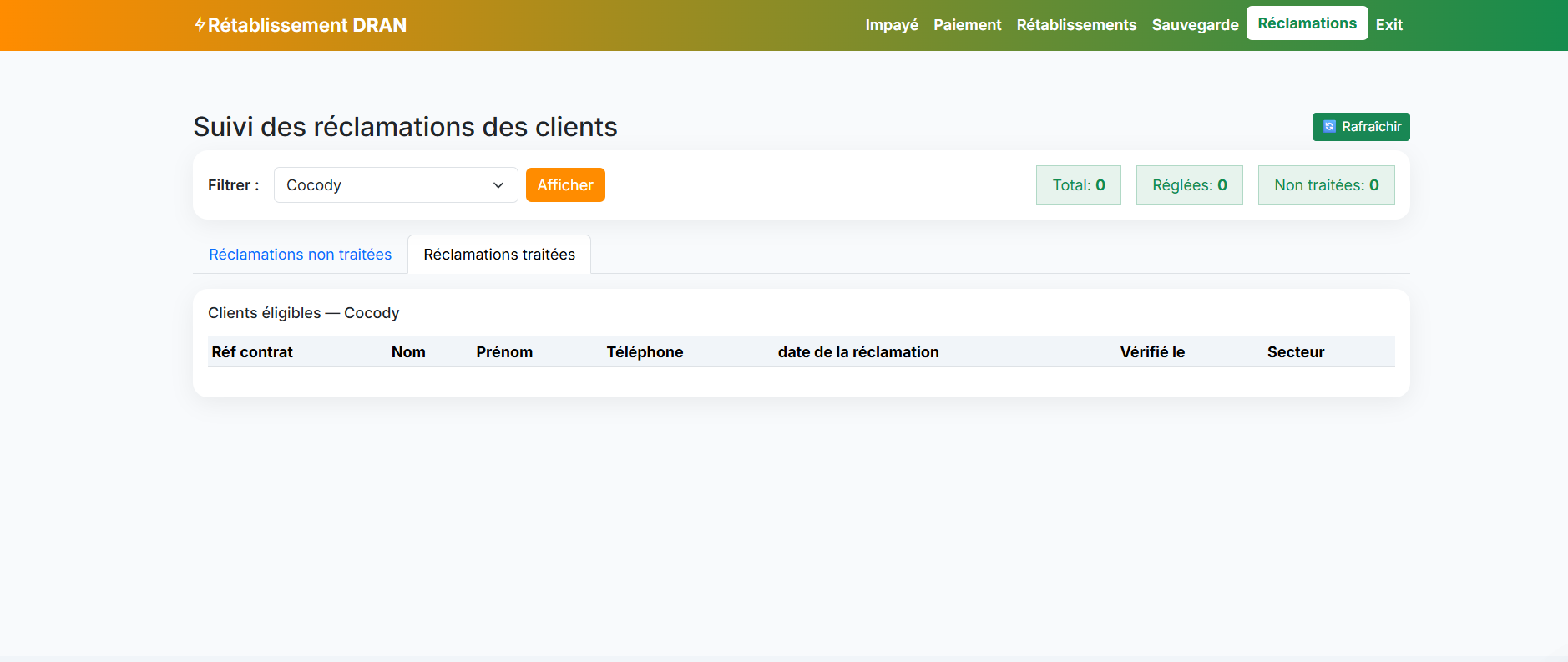Click the Clients éligibles — Cocody heading
Screen dimensions: 1568x662
(x=304, y=313)
